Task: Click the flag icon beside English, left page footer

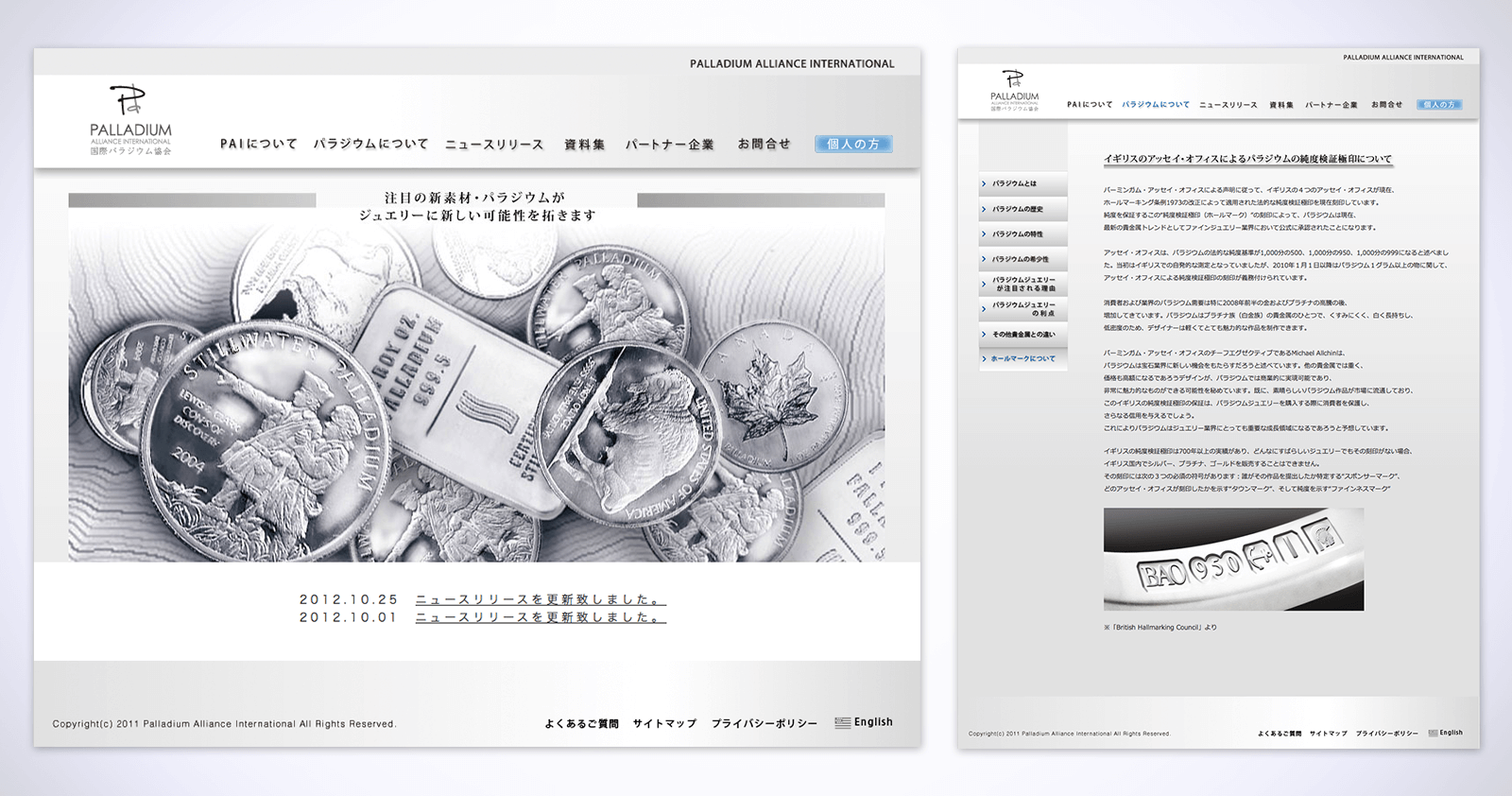Action: click(x=842, y=722)
